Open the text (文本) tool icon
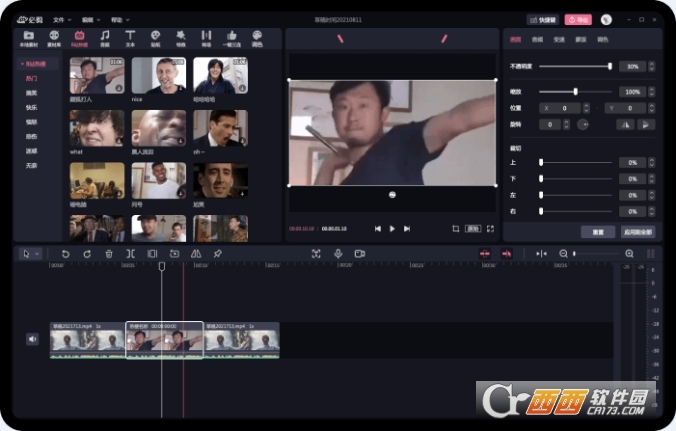This screenshot has width=676, height=431. [130, 37]
